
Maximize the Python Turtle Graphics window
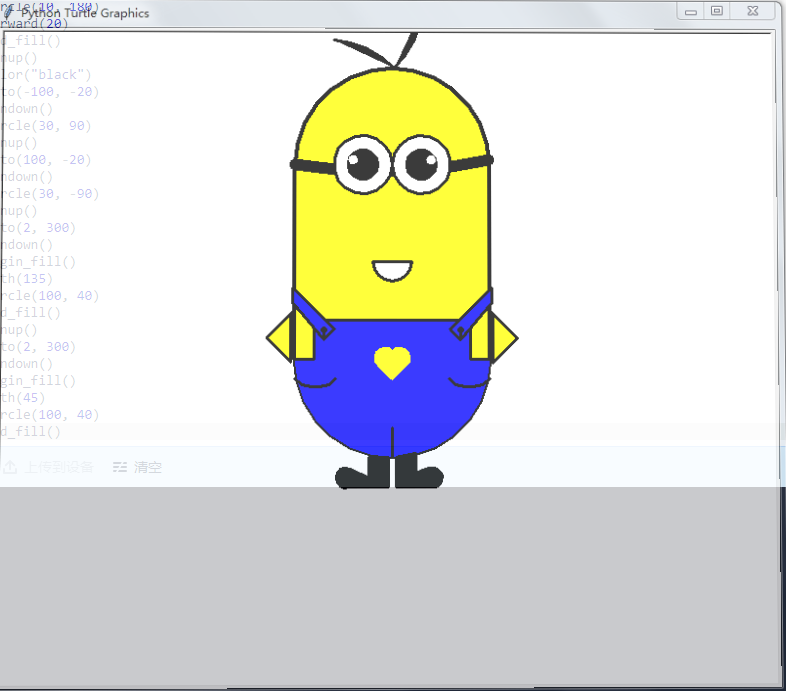click(717, 11)
